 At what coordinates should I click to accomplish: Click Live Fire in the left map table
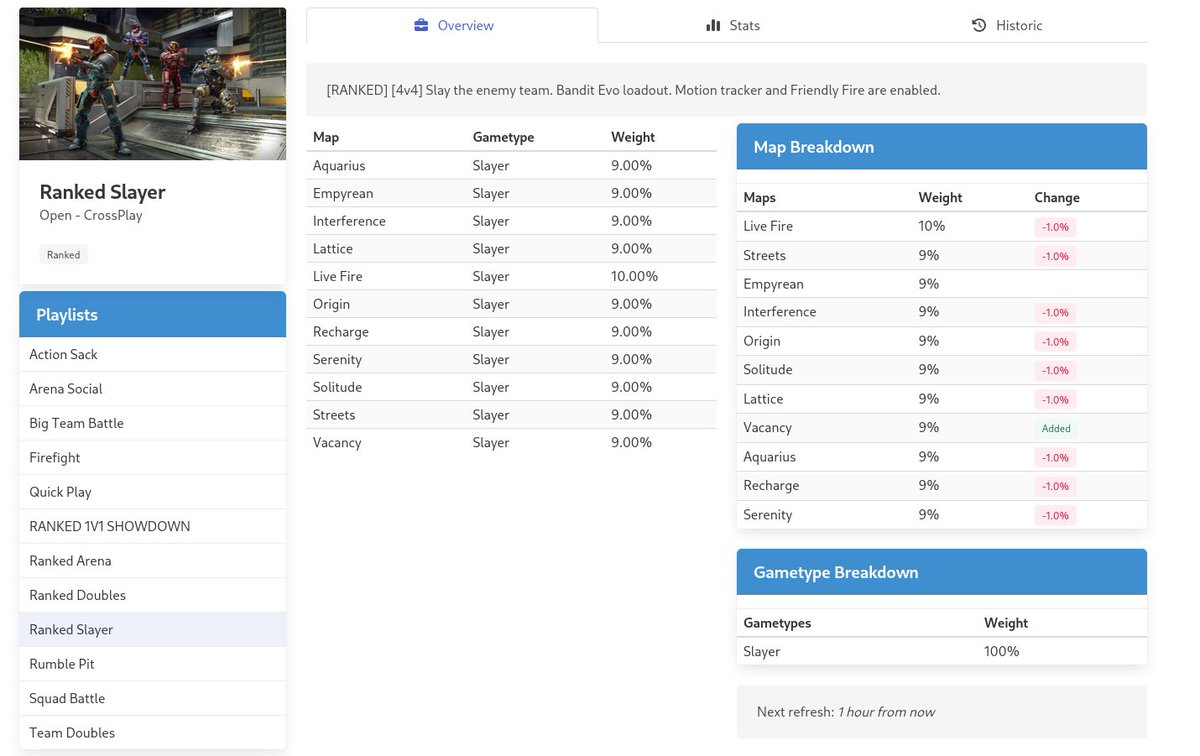(x=338, y=276)
